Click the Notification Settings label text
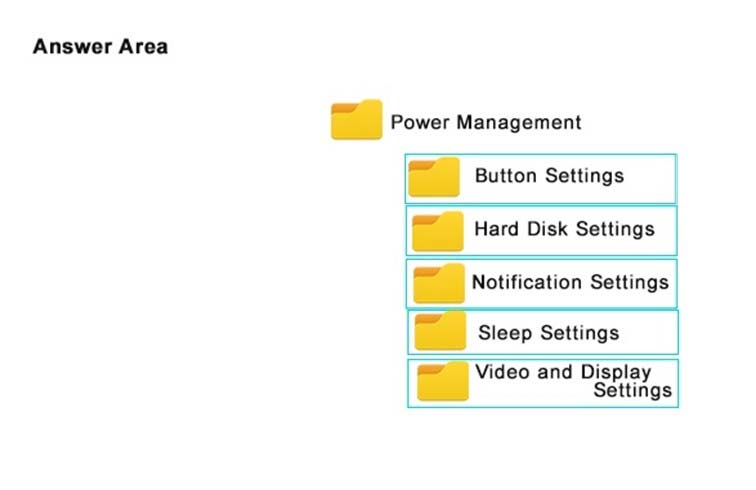Image resolution: width=756 pixels, height=490 pixels. tap(570, 282)
